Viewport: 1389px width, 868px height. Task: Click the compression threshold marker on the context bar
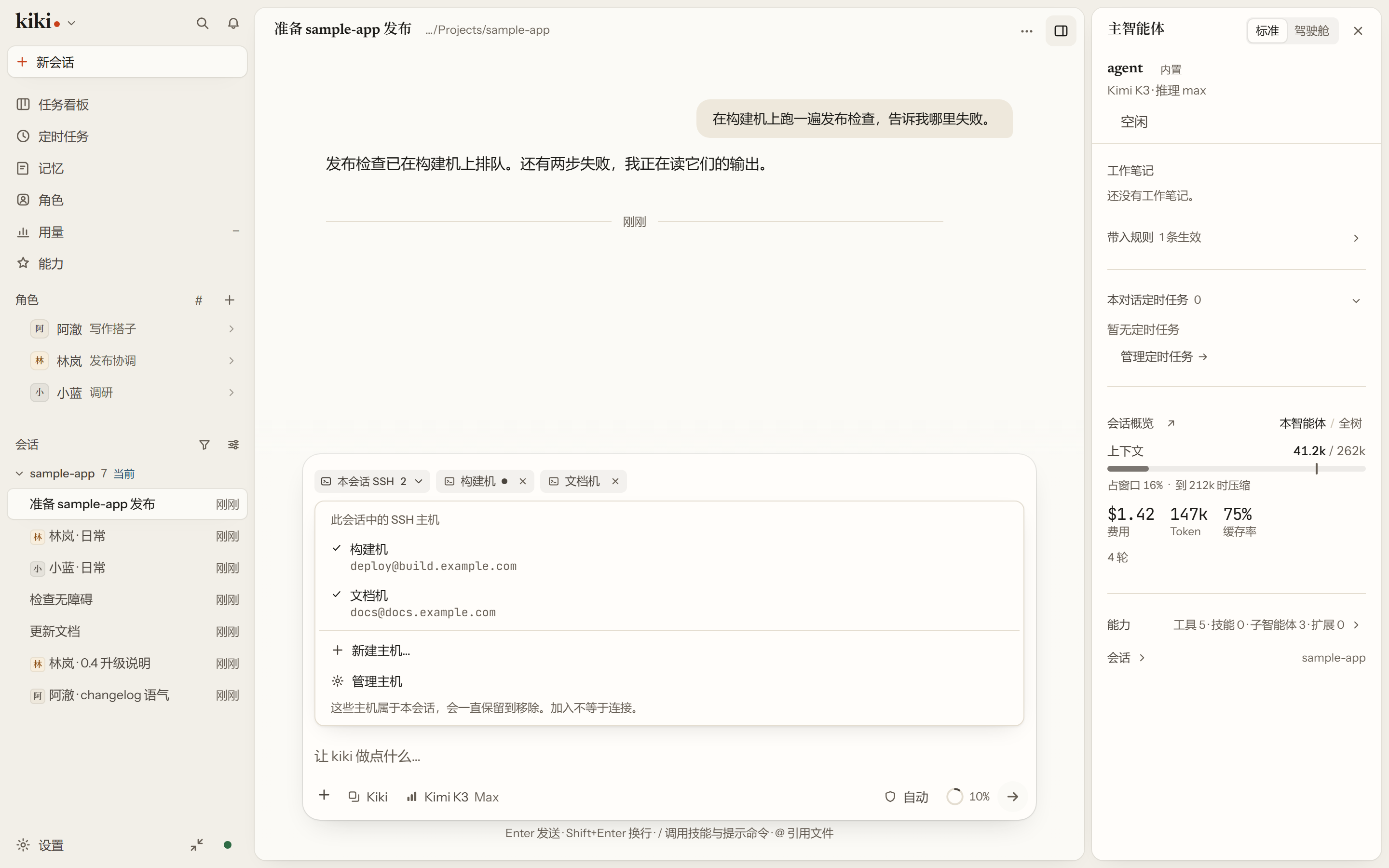point(1316,469)
